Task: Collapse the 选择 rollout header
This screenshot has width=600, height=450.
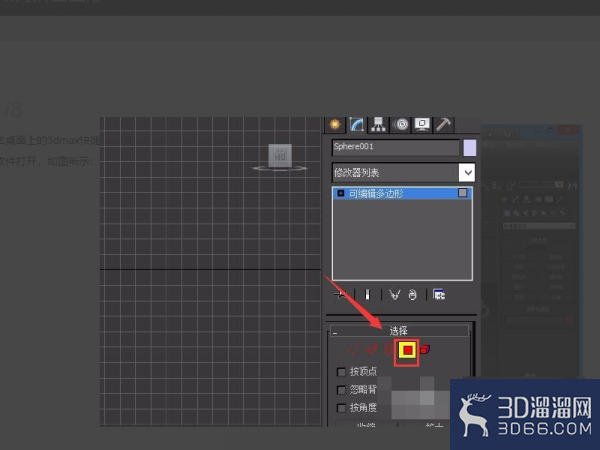Action: (x=399, y=331)
